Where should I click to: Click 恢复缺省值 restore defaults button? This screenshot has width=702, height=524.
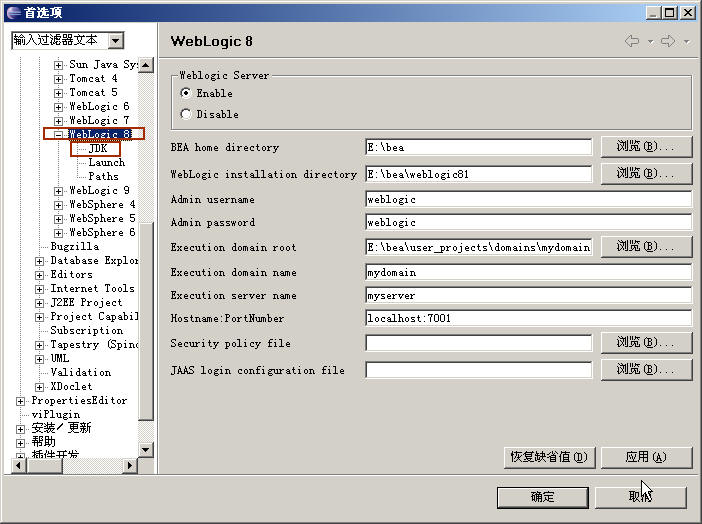pyautogui.click(x=549, y=457)
